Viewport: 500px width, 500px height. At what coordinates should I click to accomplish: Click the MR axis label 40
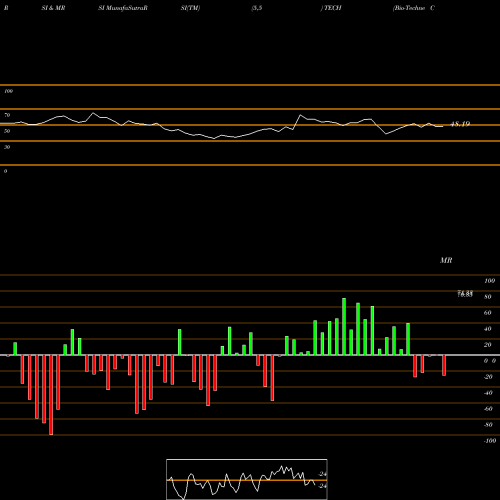488,329
